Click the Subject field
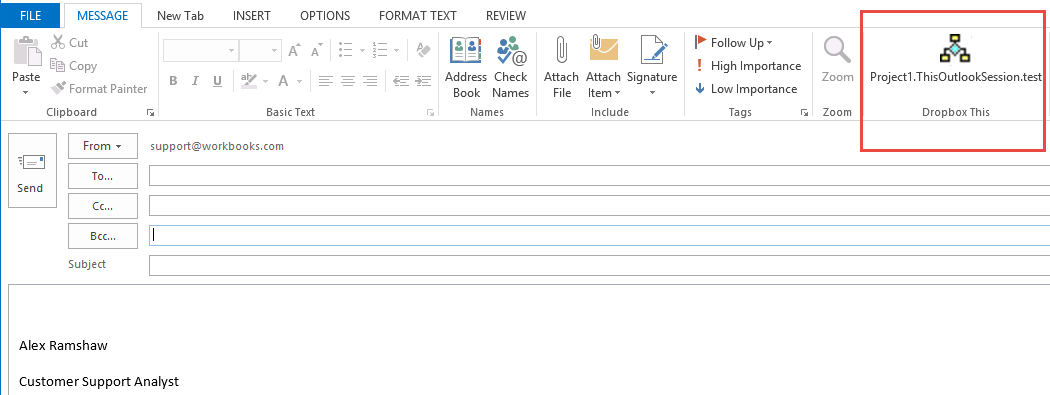 (599, 265)
